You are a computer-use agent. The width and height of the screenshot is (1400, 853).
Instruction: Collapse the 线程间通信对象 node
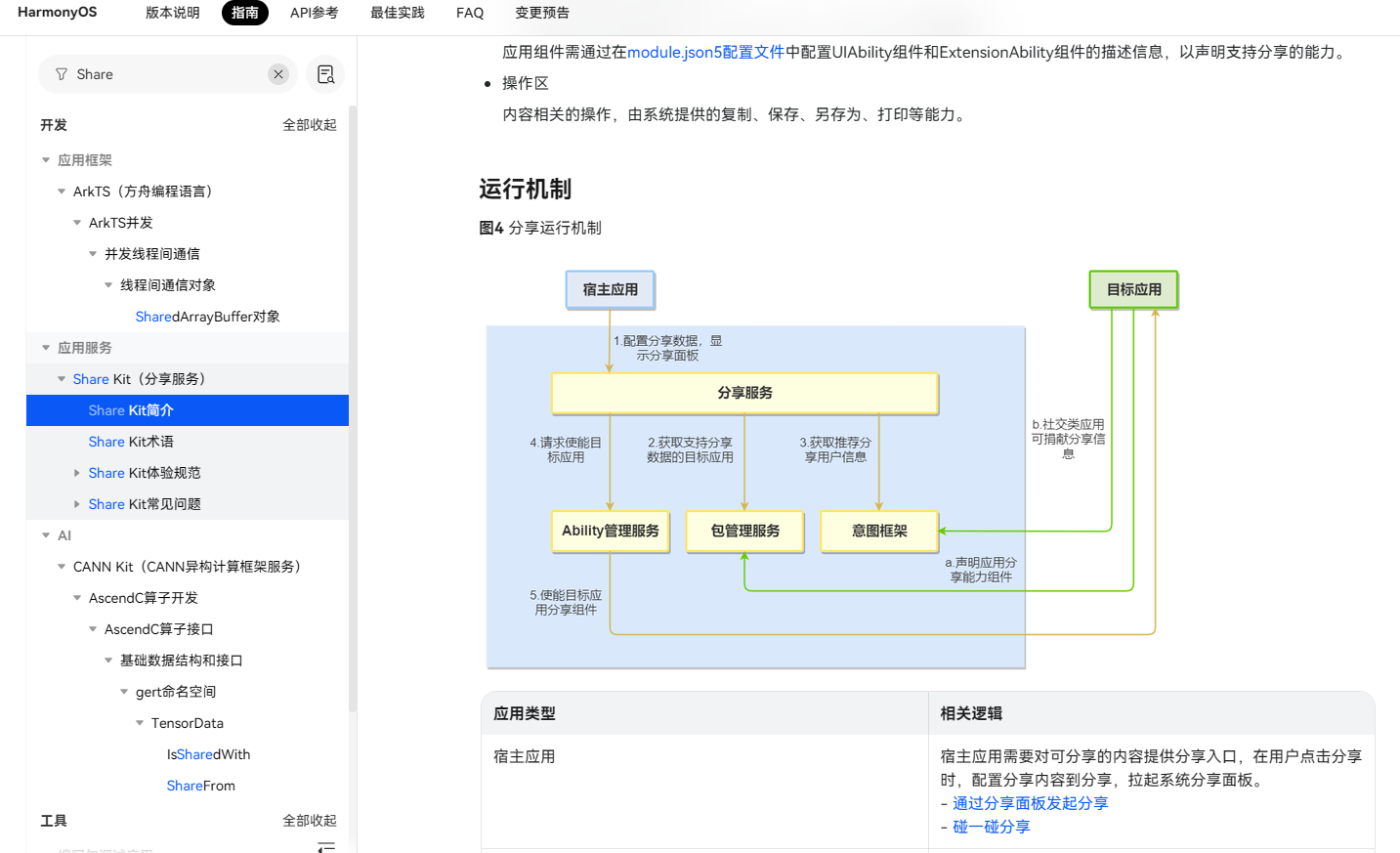tap(108, 285)
